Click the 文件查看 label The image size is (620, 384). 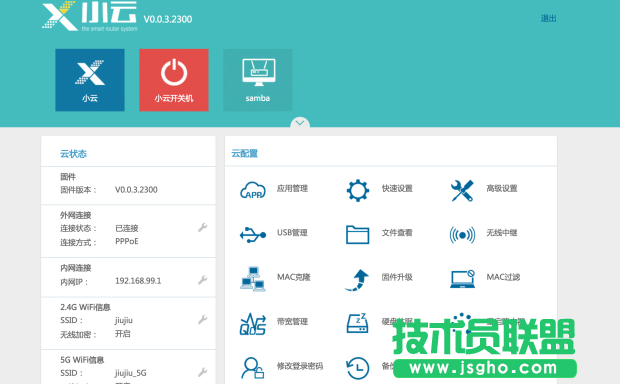coord(397,233)
